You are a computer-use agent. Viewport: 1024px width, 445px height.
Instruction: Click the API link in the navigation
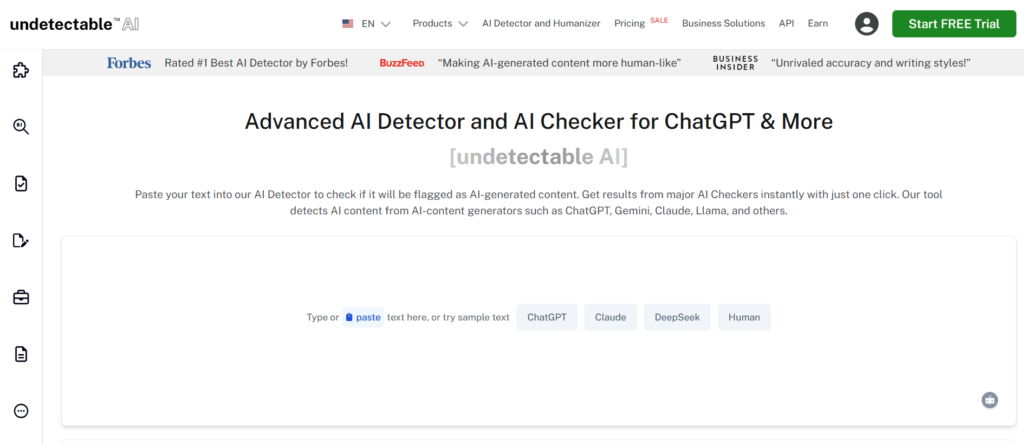(x=787, y=23)
